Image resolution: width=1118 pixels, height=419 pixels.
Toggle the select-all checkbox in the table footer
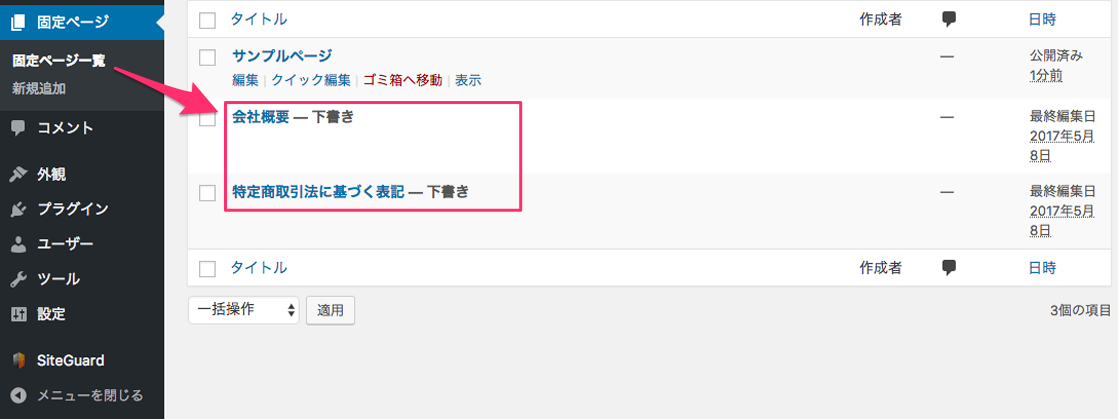(207, 269)
